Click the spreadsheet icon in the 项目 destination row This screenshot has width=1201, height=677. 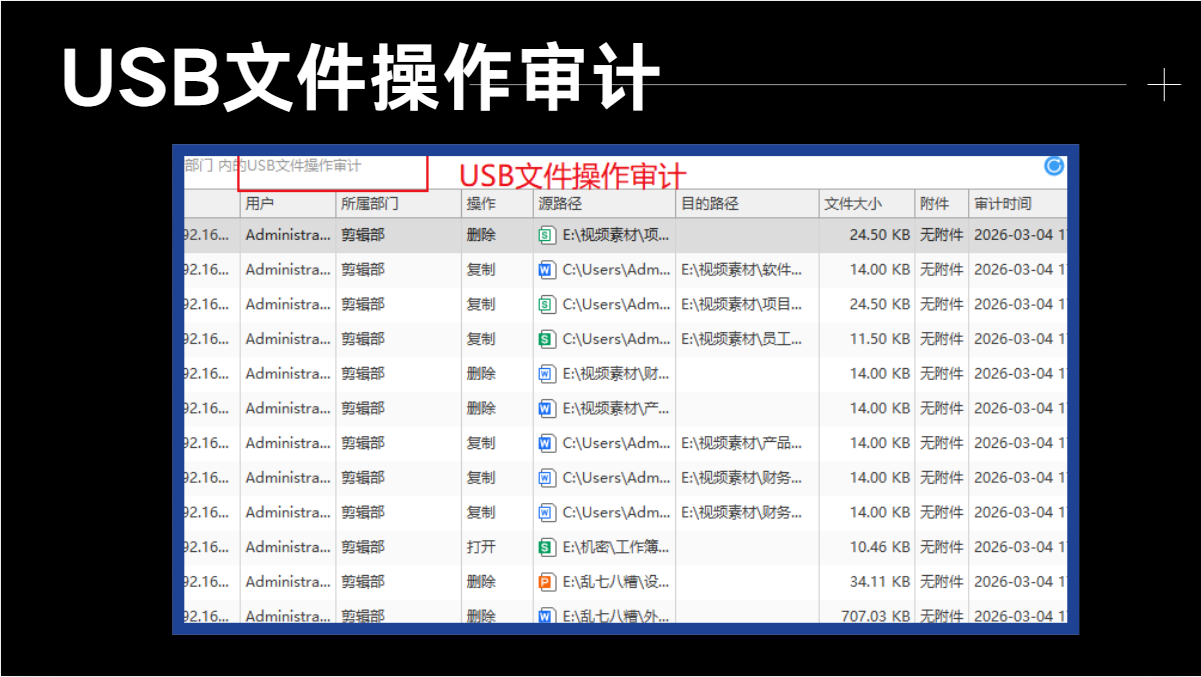(546, 304)
